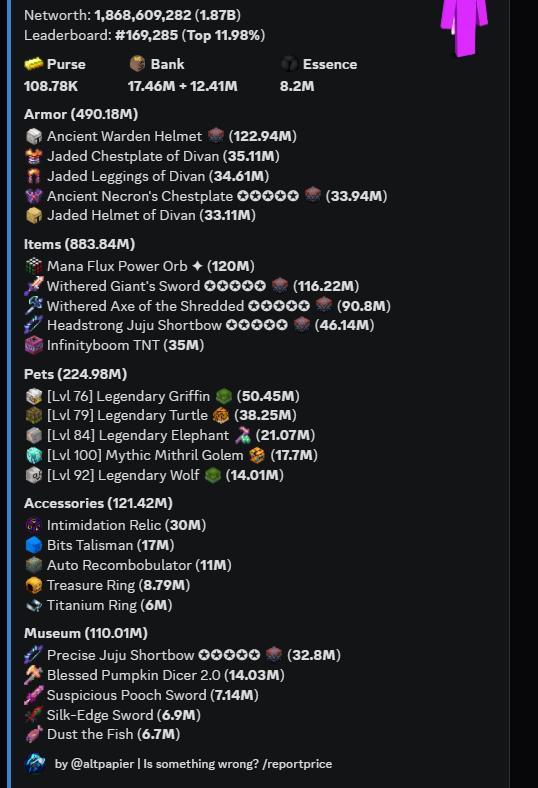Click the Mythic Mithril Golem icon

coord(34,455)
